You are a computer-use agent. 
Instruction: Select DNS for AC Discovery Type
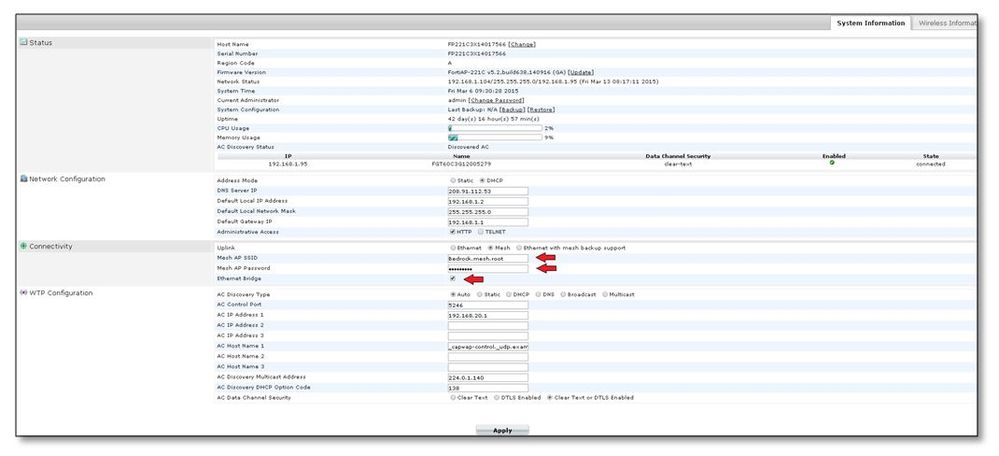click(538, 295)
